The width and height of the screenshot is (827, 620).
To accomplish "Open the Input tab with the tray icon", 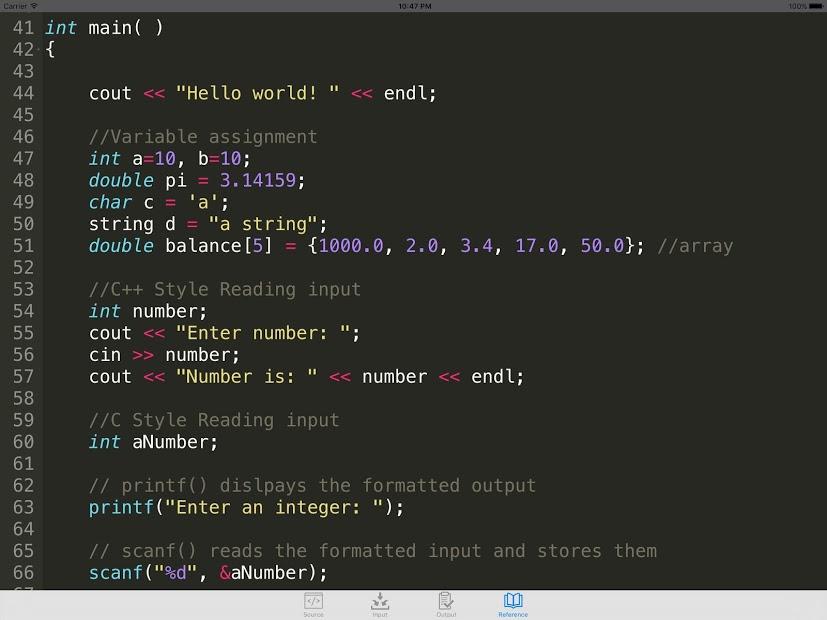I will [380, 600].
